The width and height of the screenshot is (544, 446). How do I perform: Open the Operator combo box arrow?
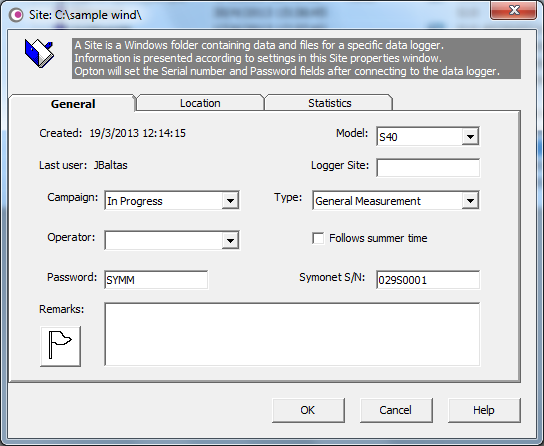(x=230, y=240)
